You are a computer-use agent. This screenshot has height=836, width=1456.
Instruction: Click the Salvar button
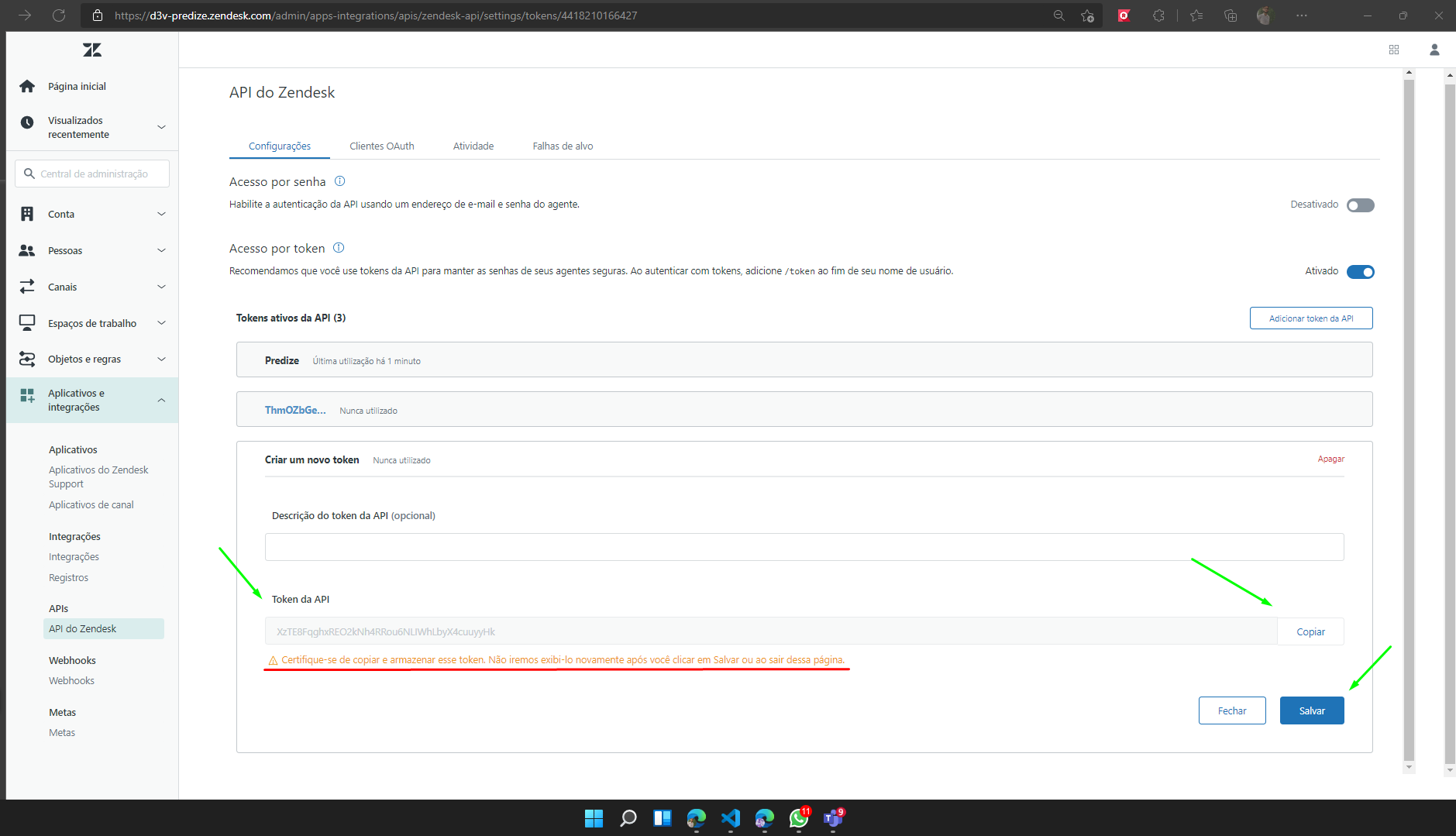pyautogui.click(x=1312, y=710)
